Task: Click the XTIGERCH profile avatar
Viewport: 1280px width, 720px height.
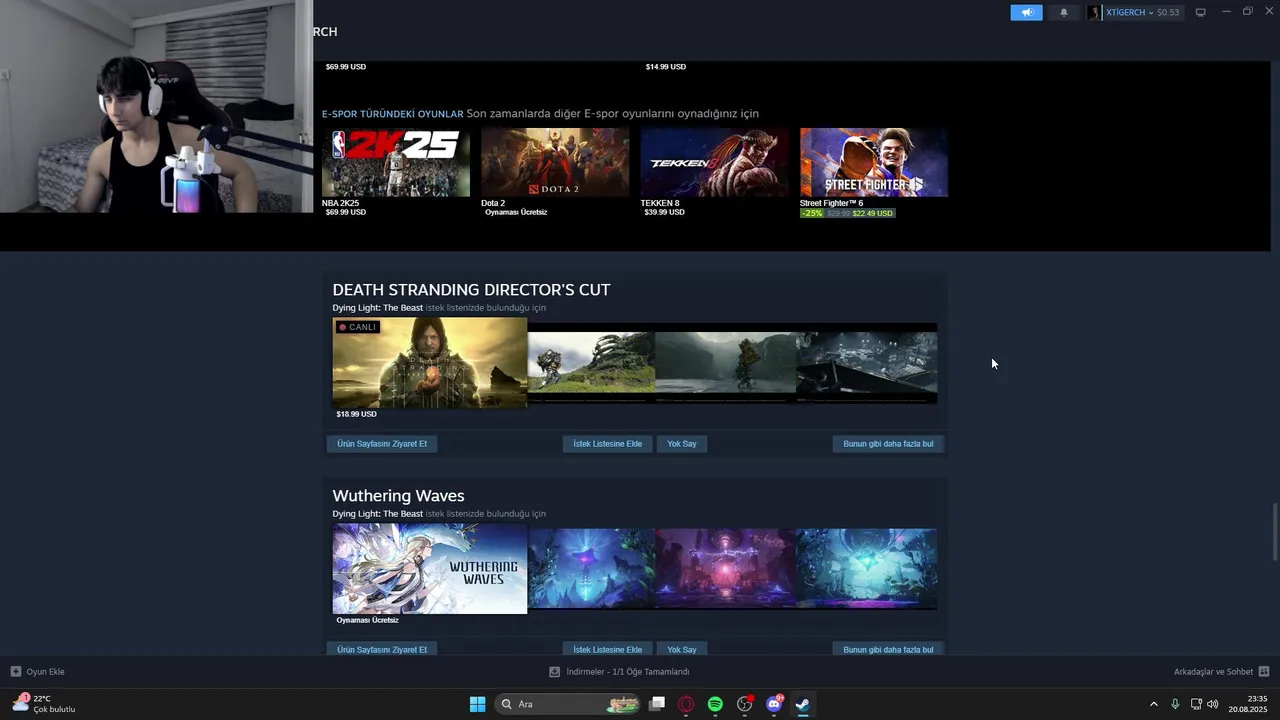Action: pos(1095,12)
